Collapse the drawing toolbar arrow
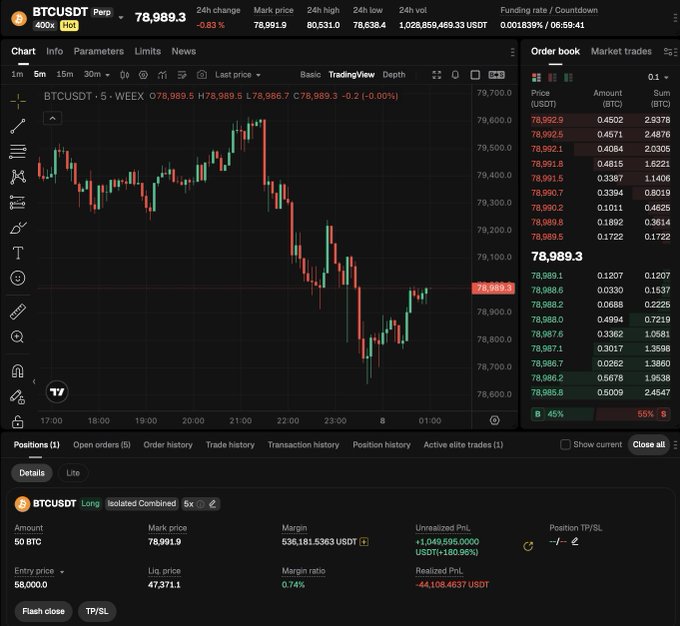Image resolution: width=680 pixels, height=626 pixels. coord(34,382)
